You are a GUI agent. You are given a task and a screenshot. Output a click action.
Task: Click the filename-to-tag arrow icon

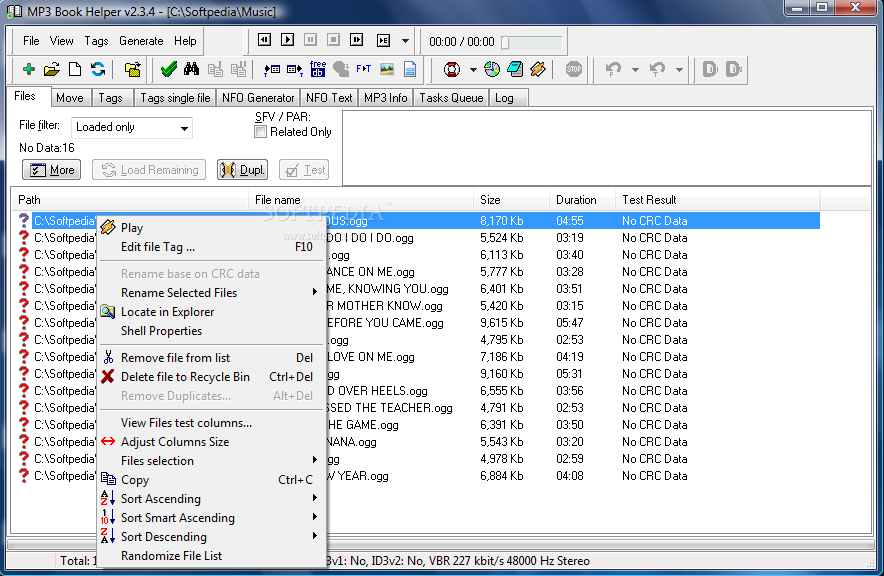(x=295, y=69)
